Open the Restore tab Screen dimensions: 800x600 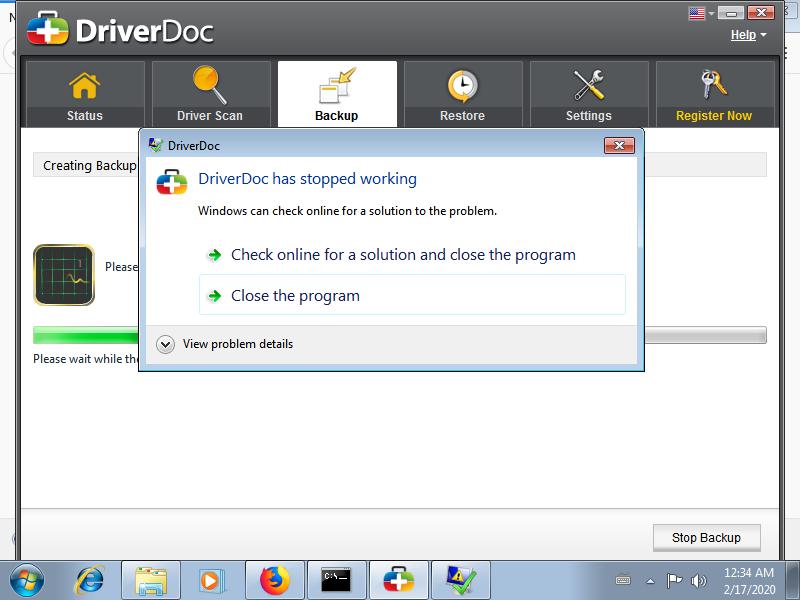pos(463,94)
